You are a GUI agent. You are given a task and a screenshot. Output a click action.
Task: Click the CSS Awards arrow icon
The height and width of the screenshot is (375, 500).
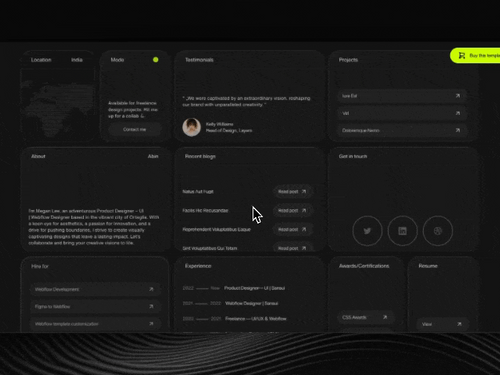tap(385, 317)
